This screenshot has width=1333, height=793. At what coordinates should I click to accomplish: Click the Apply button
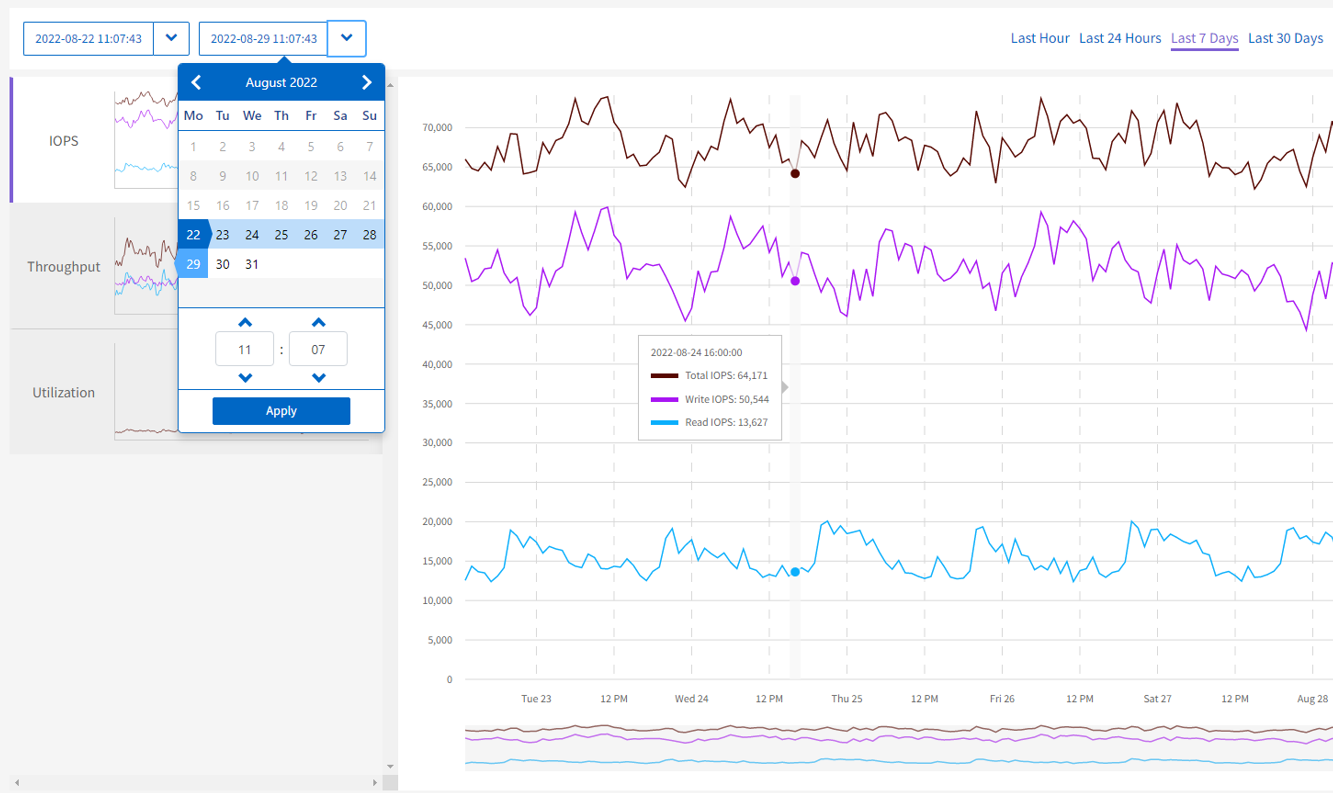tap(281, 411)
